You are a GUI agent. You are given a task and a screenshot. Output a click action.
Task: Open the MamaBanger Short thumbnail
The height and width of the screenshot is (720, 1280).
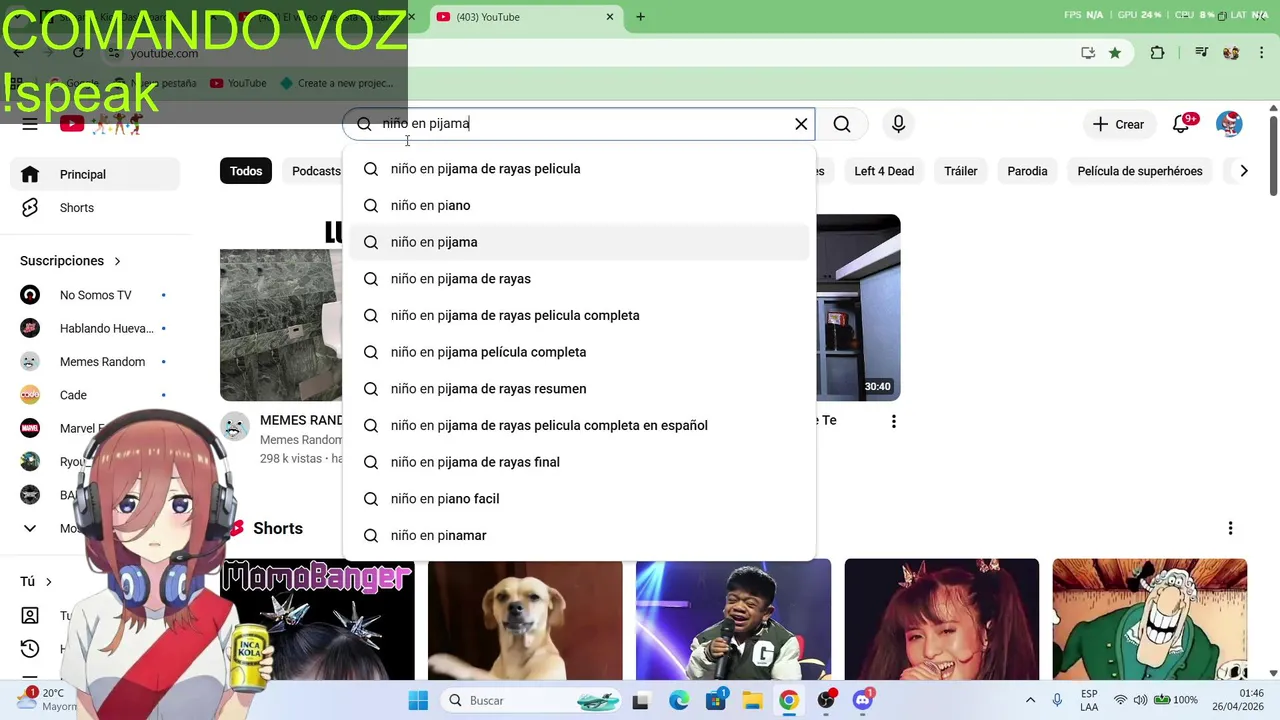pos(317,619)
